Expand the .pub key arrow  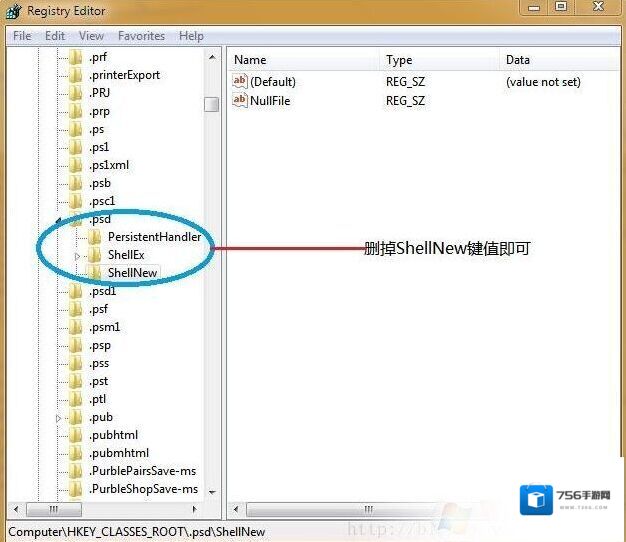tap(59, 418)
